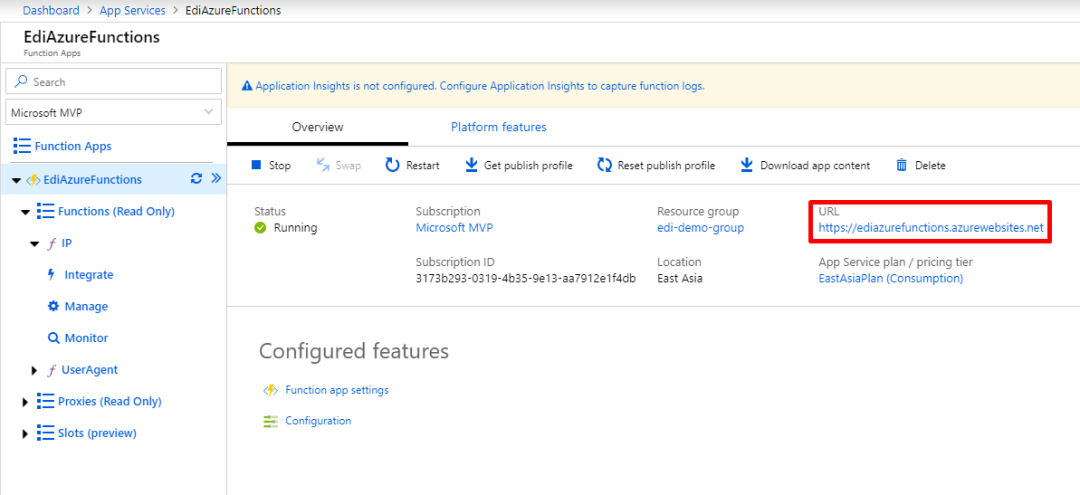
Task: Select the Manage tree item
Action: (x=86, y=306)
